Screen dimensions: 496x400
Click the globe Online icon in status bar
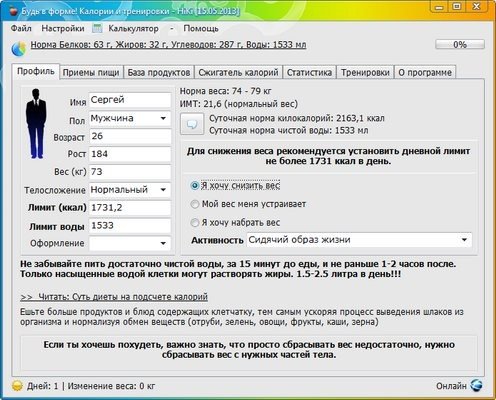click(x=476, y=385)
